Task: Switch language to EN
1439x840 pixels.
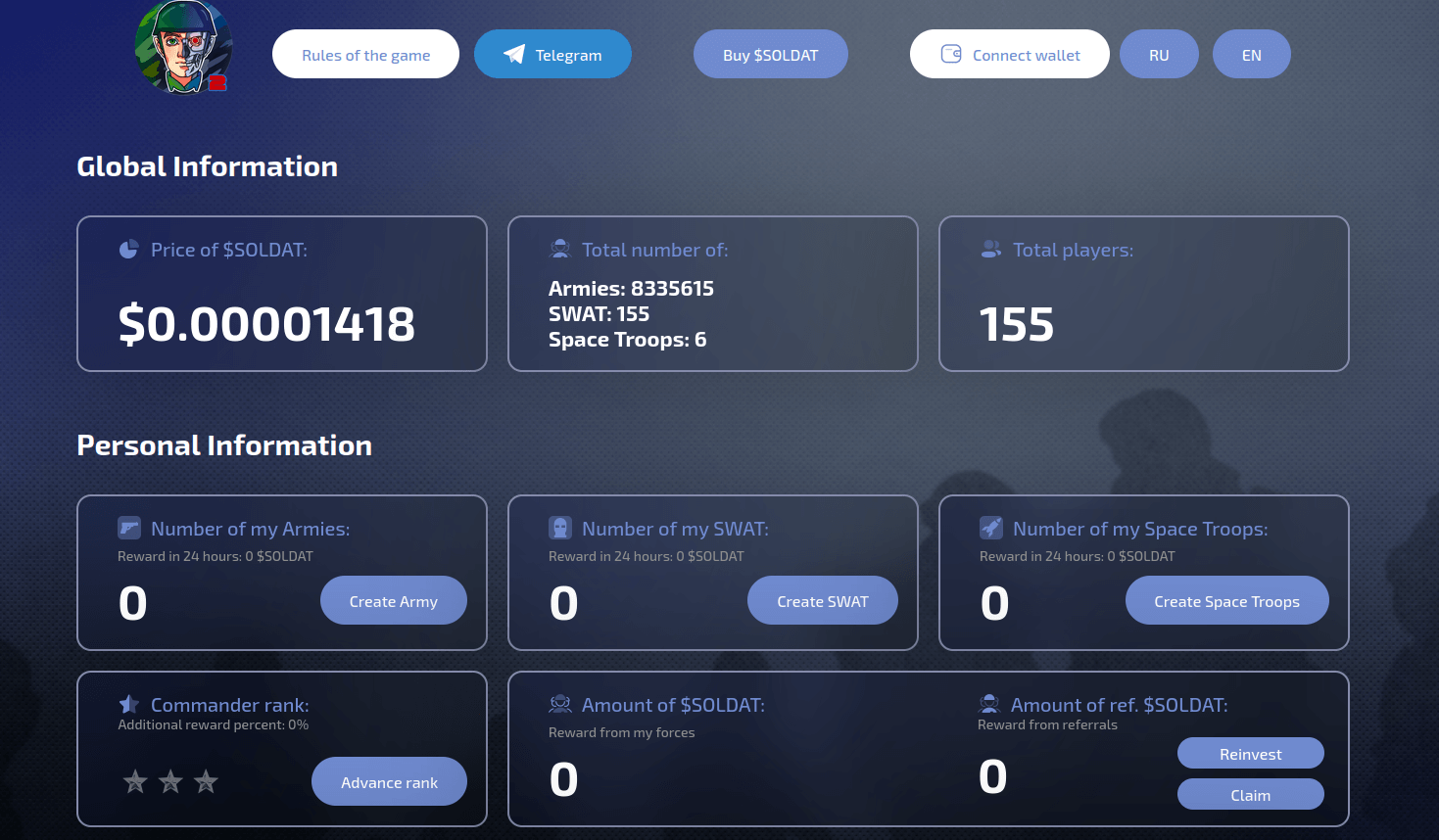Action: (x=1252, y=54)
